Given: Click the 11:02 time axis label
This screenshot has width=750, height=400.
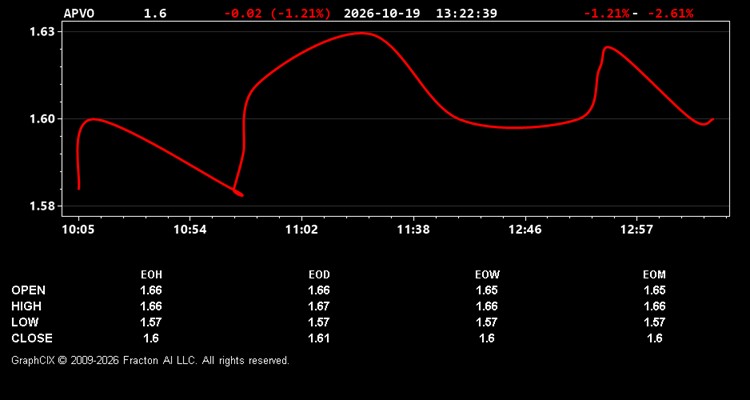Looking at the screenshot, I should click(x=301, y=230).
